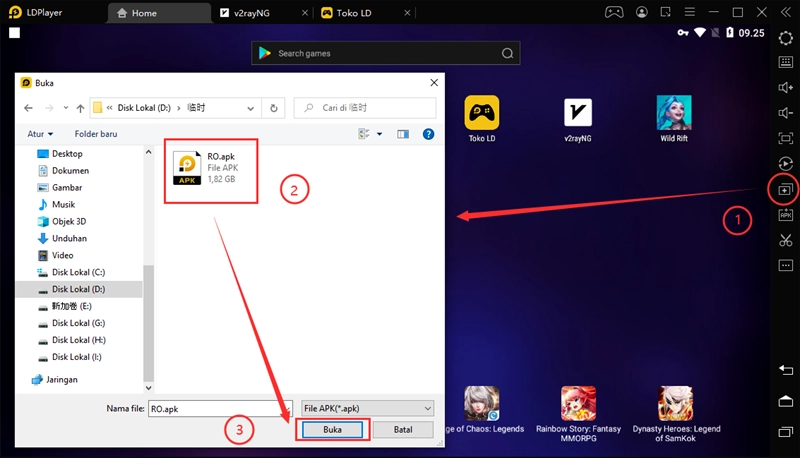
Task: Click the recent apps icon
Action: coord(786,432)
